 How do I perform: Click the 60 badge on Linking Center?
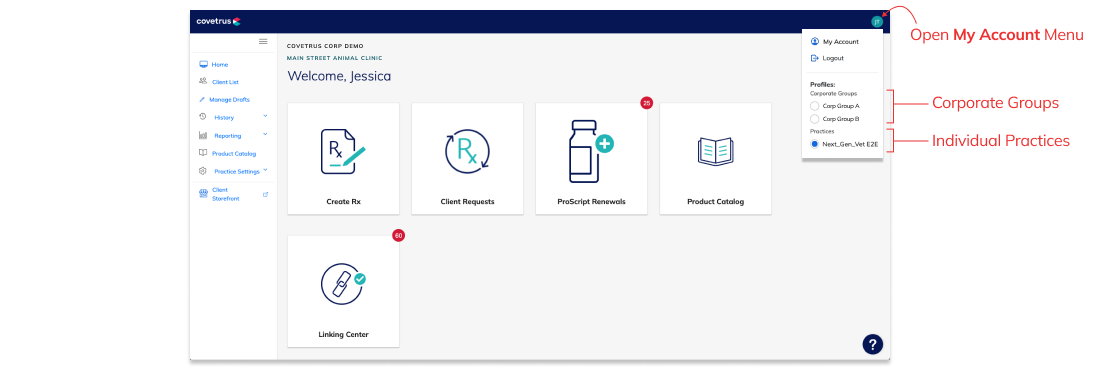coord(398,236)
